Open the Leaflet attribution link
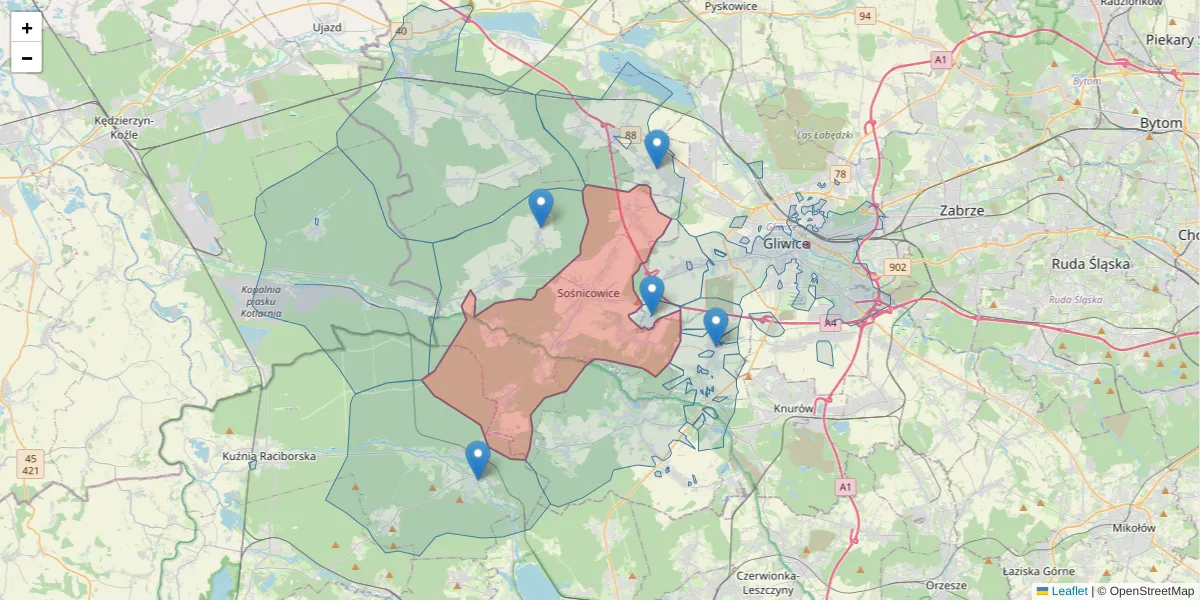Screen dimensions: 1200x600 coord(1069,591)
